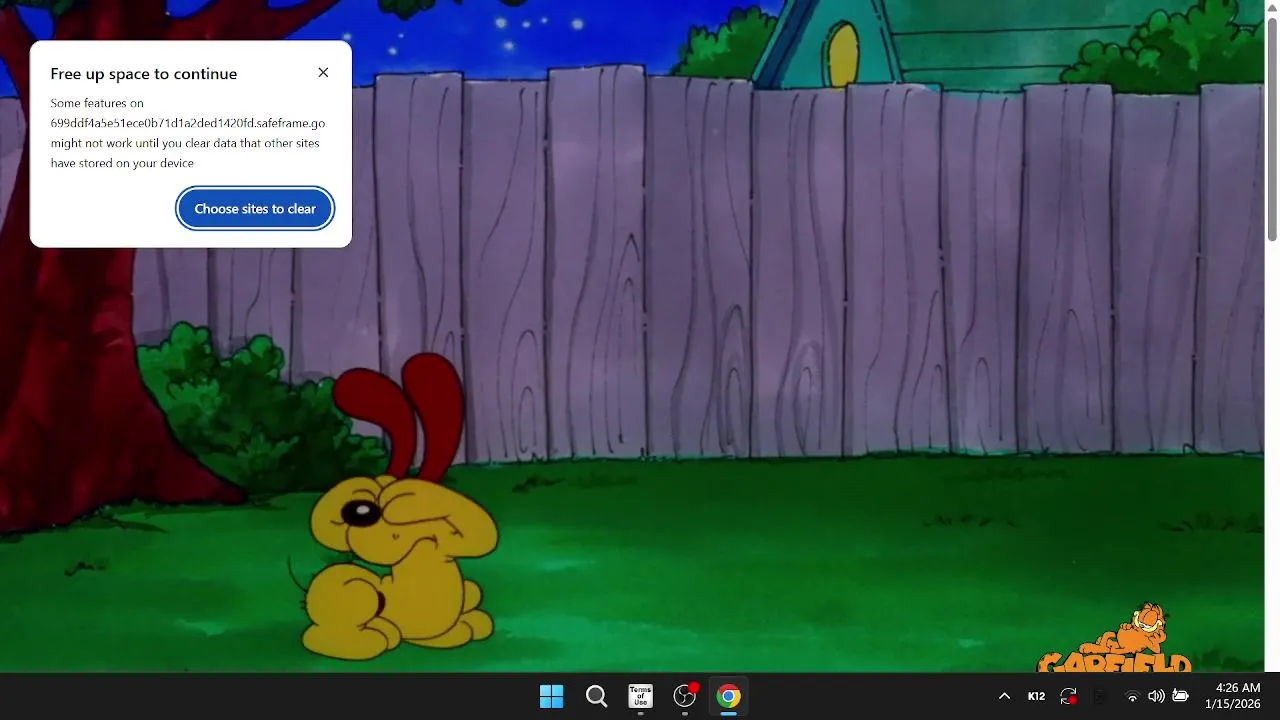
Task: Switch to Google Chrome in taskbar
Action: click(x=729, y=696)
